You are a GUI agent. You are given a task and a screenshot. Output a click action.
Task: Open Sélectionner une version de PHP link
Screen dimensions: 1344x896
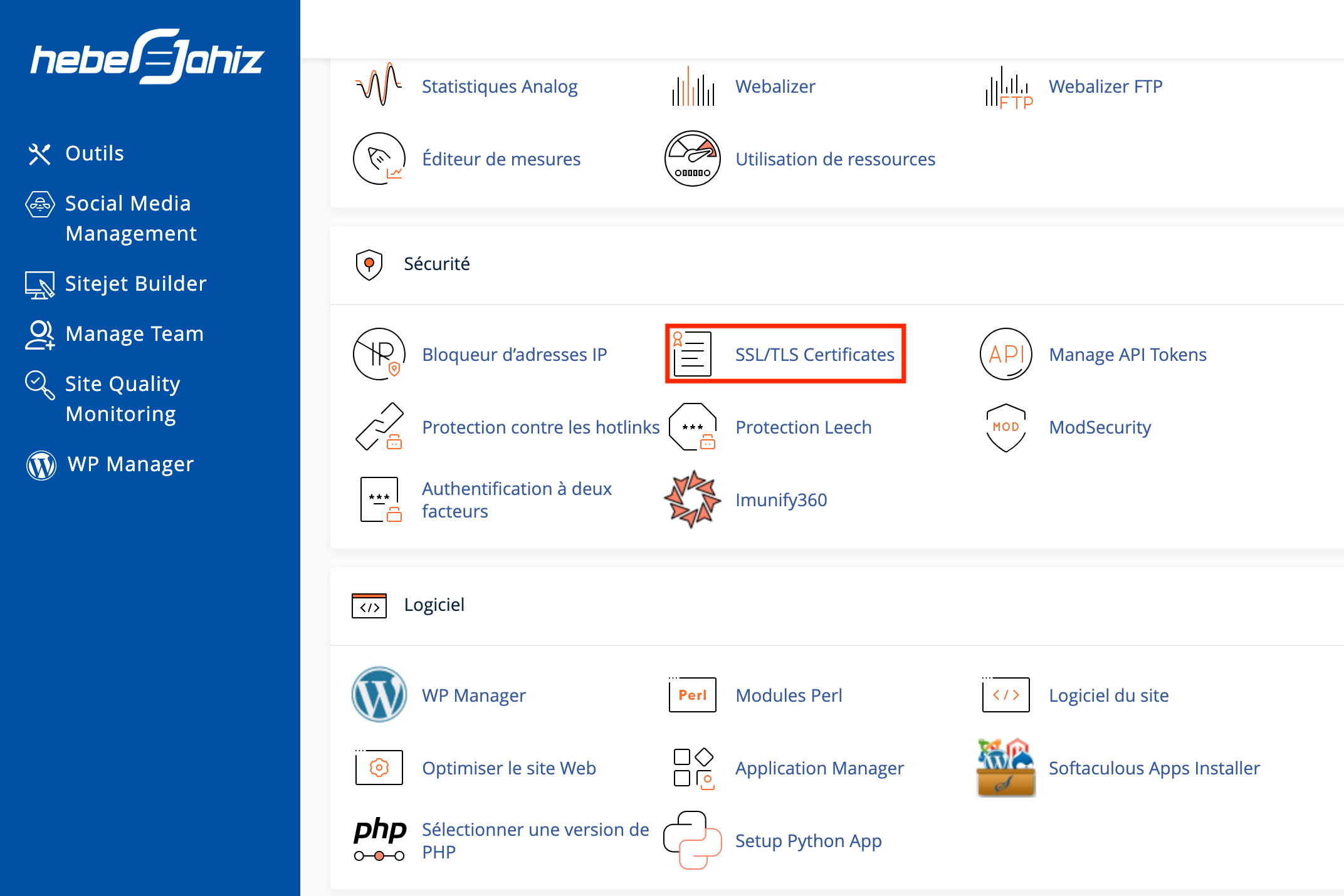pos(535,840)
